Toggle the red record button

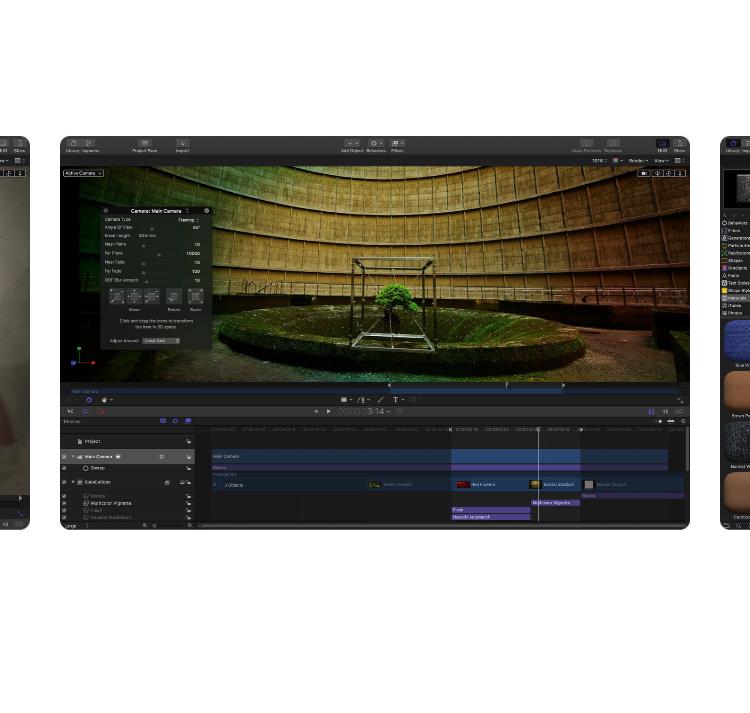[x=101, y=411]
